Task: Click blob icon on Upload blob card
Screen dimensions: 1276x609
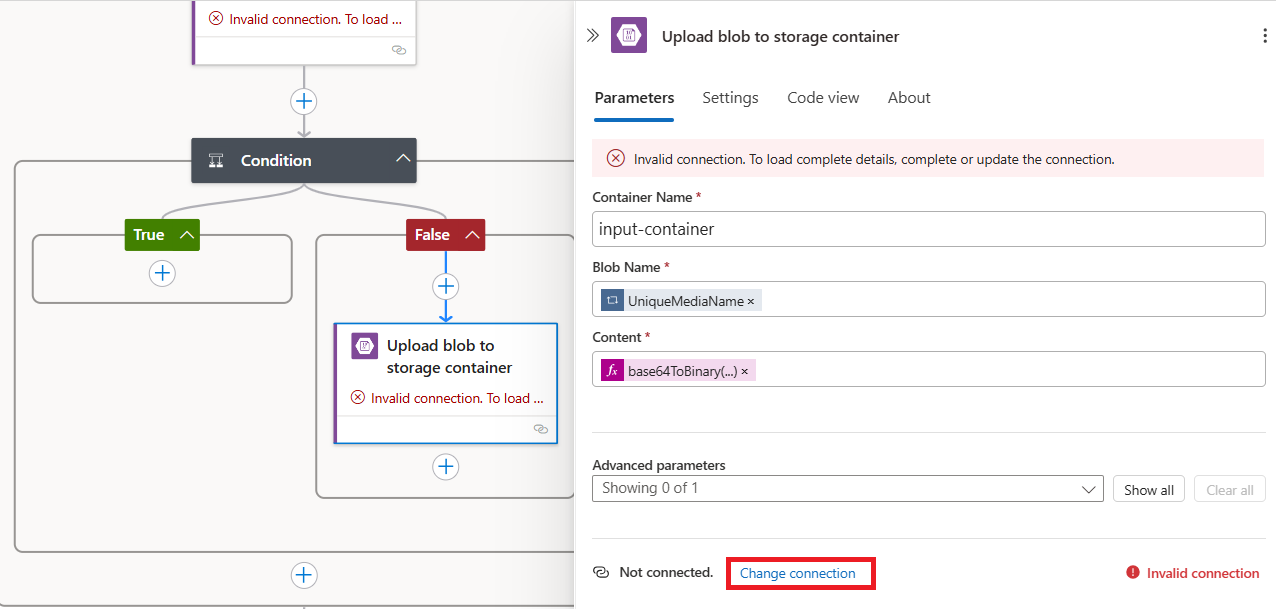Action: [364, 346]
